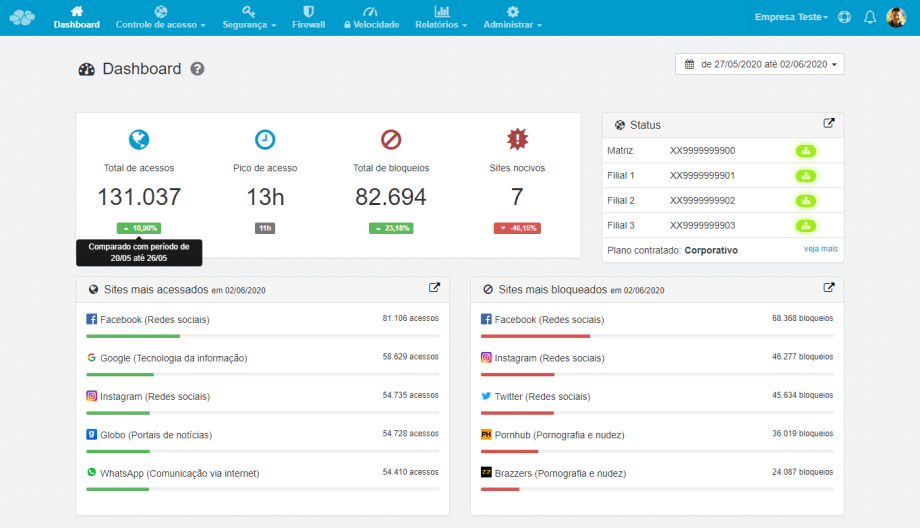Click the globe icon in the top bar
The image size is (920, 528).
(x=844, y=17)
